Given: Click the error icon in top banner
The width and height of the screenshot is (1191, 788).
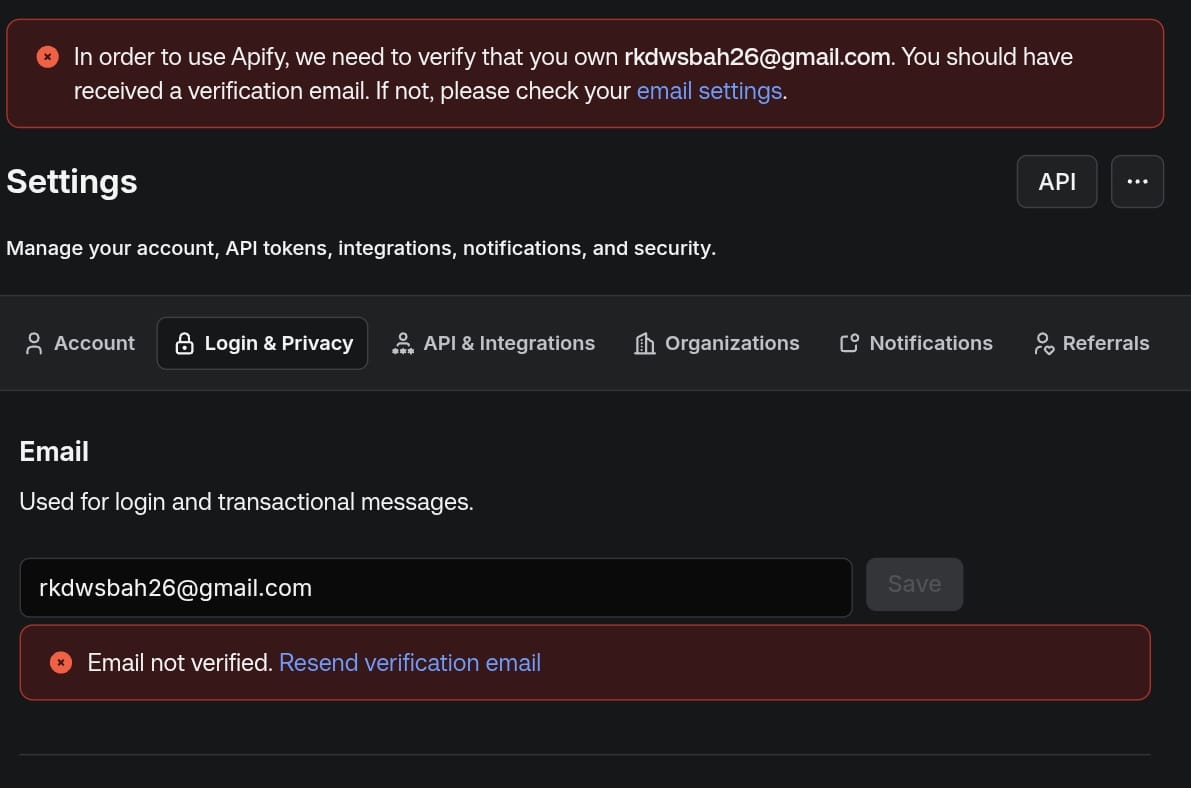Looking at the screenshot, I should tap(48, 57).
